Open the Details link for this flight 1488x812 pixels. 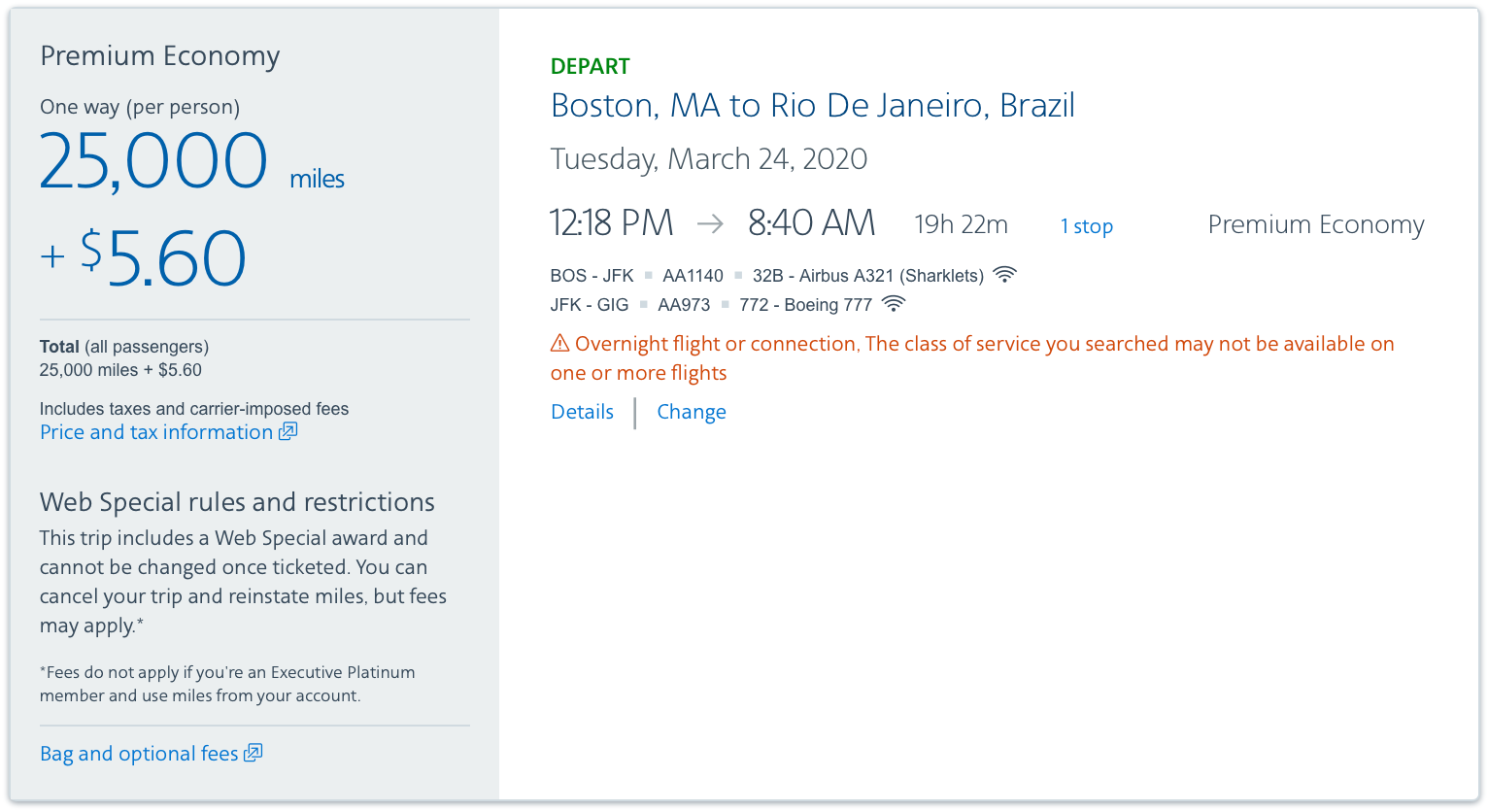click(x=582, y=412)
